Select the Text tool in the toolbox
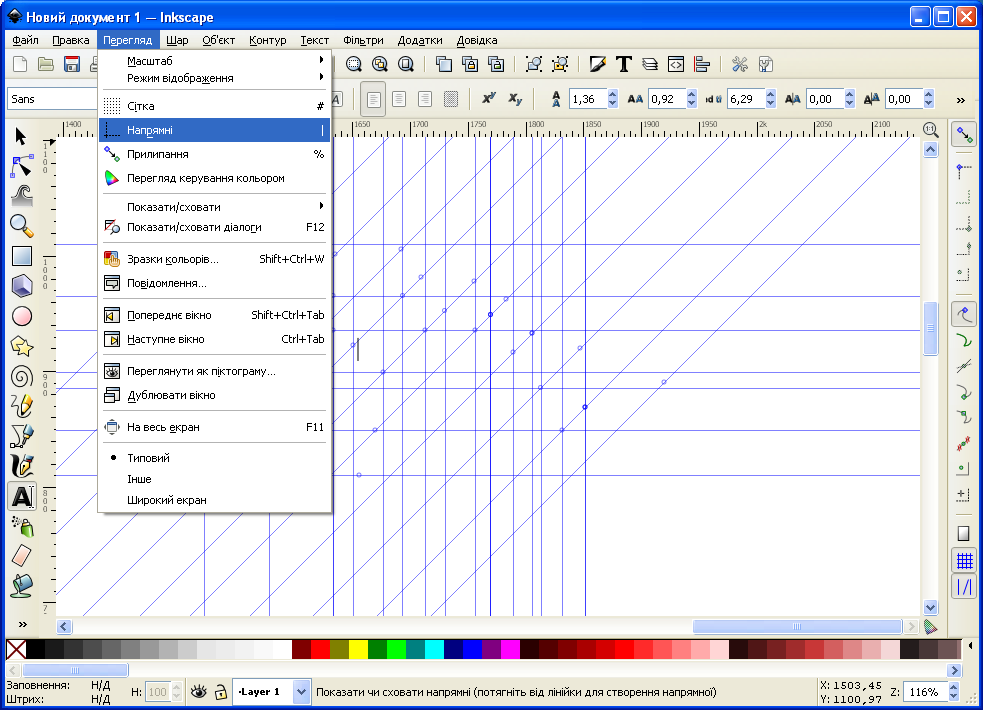983x710 pixels. tap(22, 496)
